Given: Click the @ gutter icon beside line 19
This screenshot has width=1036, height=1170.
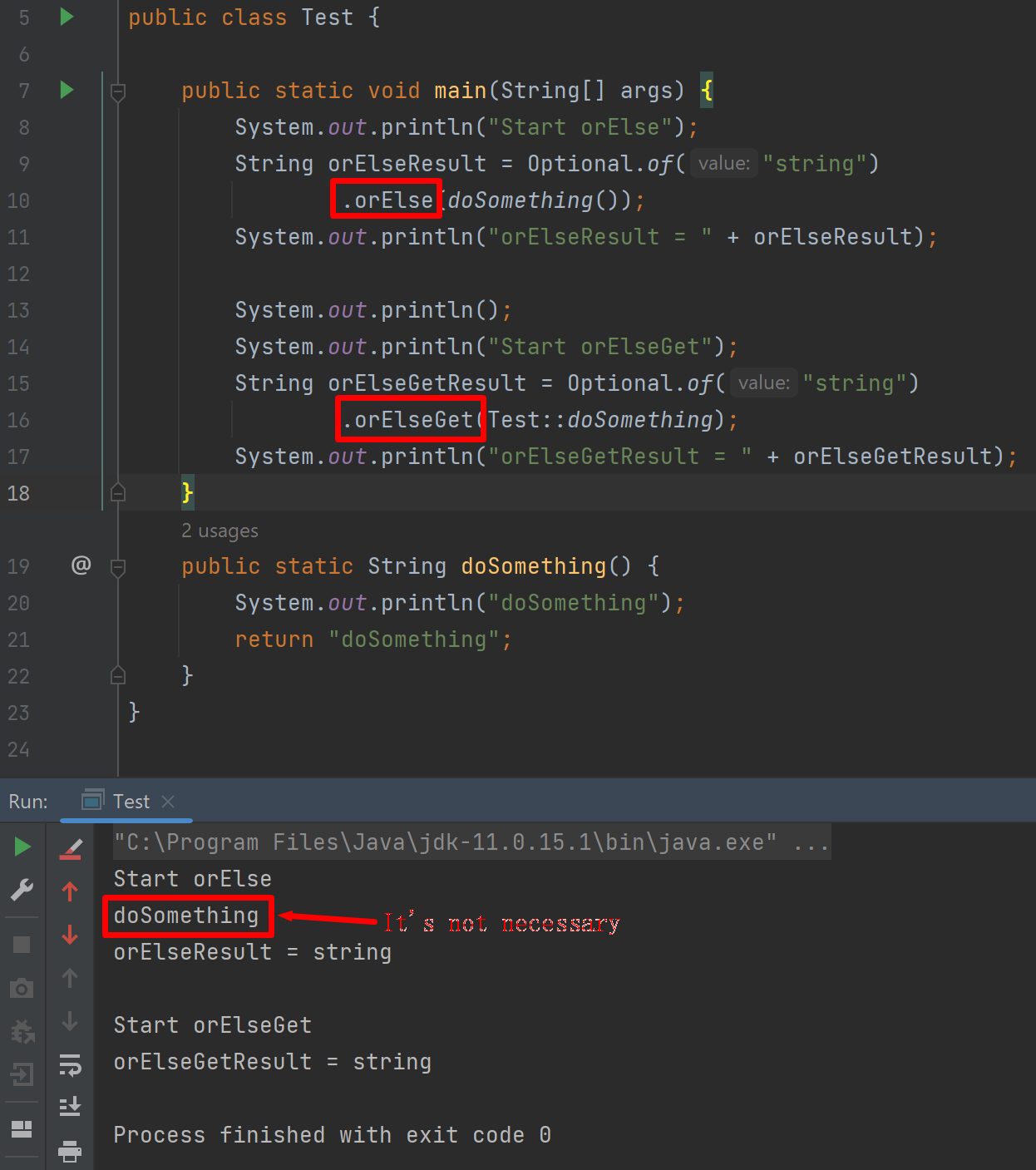Looking at the screenshot, I should pyautogui.click(x=81, y=565).
